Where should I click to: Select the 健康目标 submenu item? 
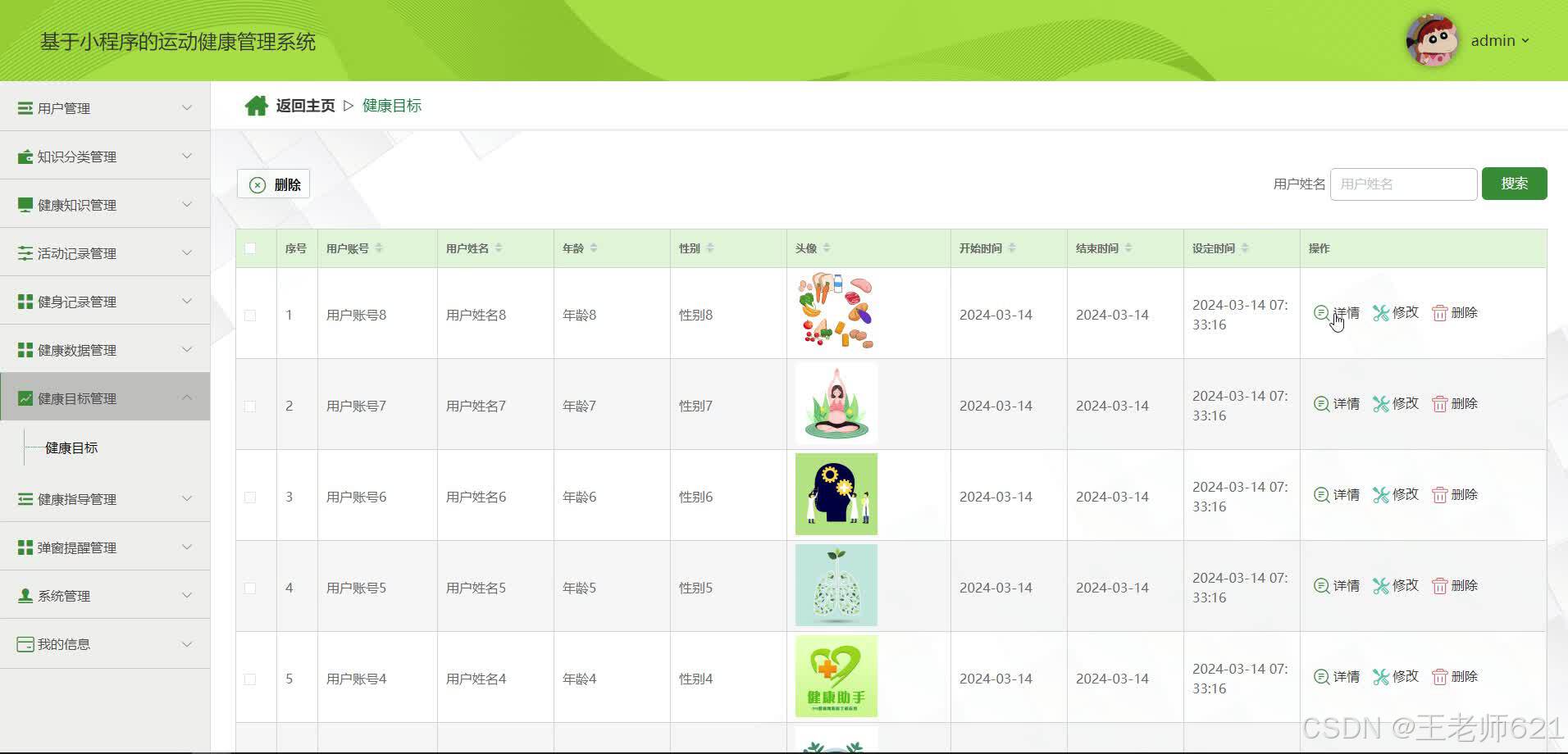tap(71, 448)
